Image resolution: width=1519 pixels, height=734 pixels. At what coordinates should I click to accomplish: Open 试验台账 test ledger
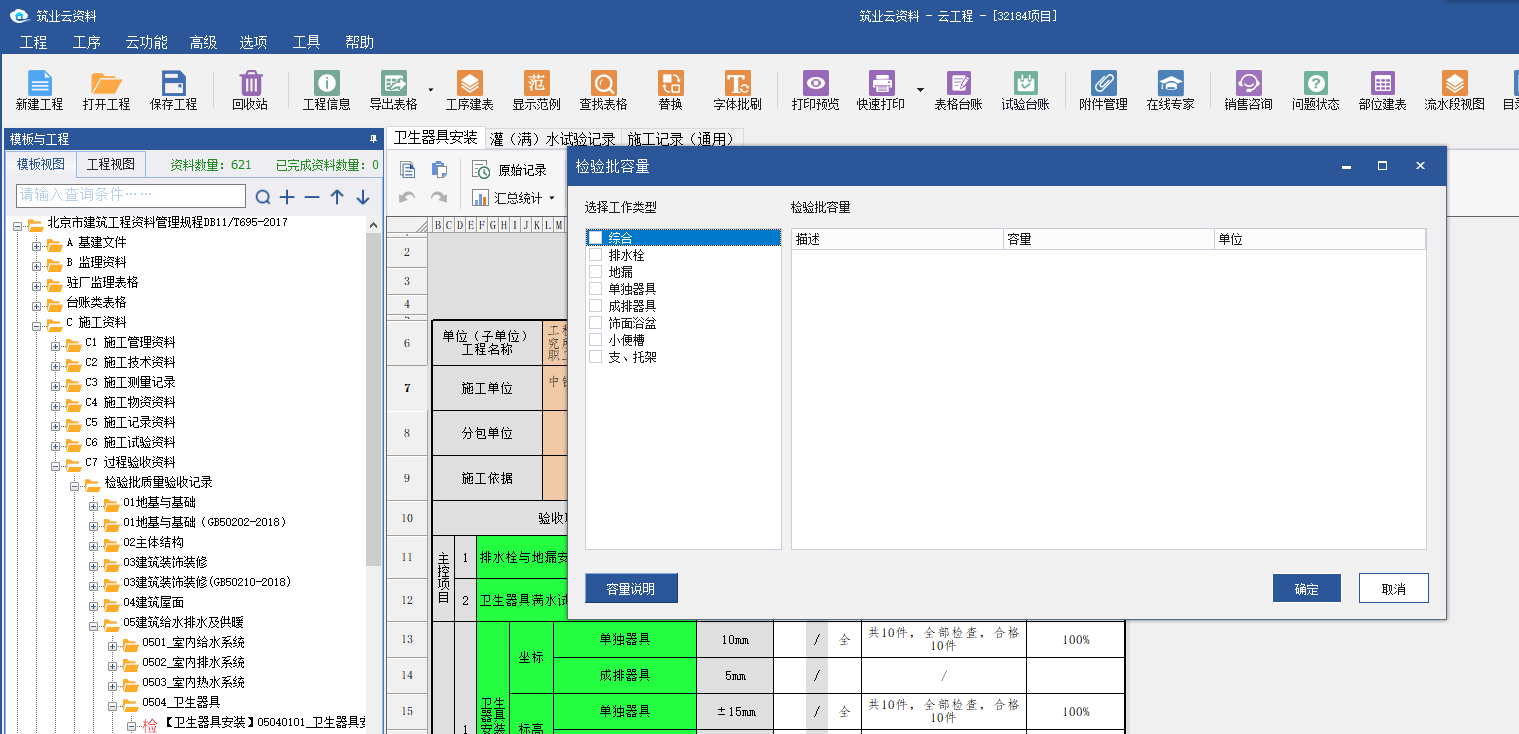click(x=1025, y=91)
